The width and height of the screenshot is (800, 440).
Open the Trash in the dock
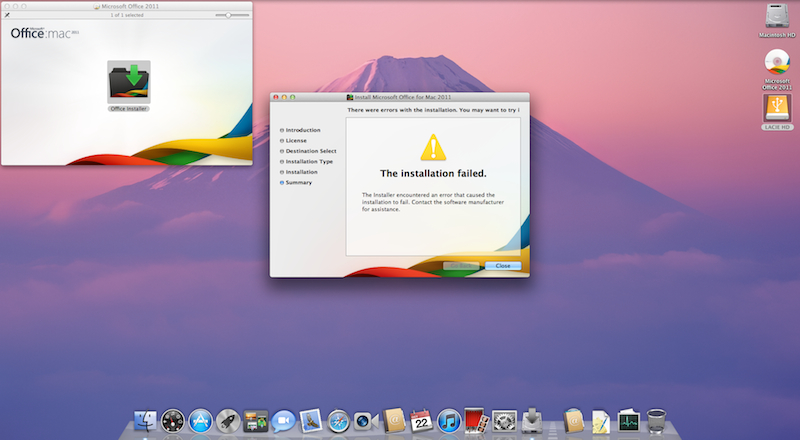point(656,422)
